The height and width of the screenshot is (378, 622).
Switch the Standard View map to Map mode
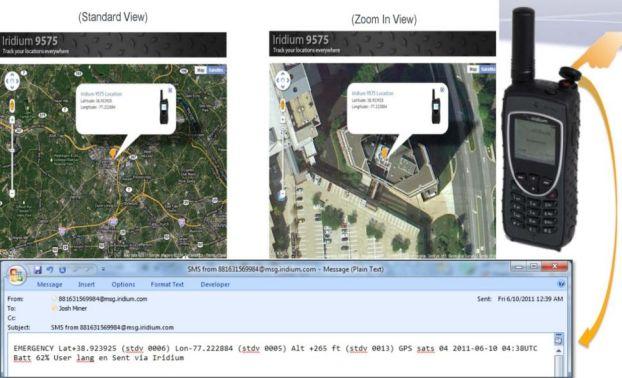pyautogui.click(x=201, y=70)
